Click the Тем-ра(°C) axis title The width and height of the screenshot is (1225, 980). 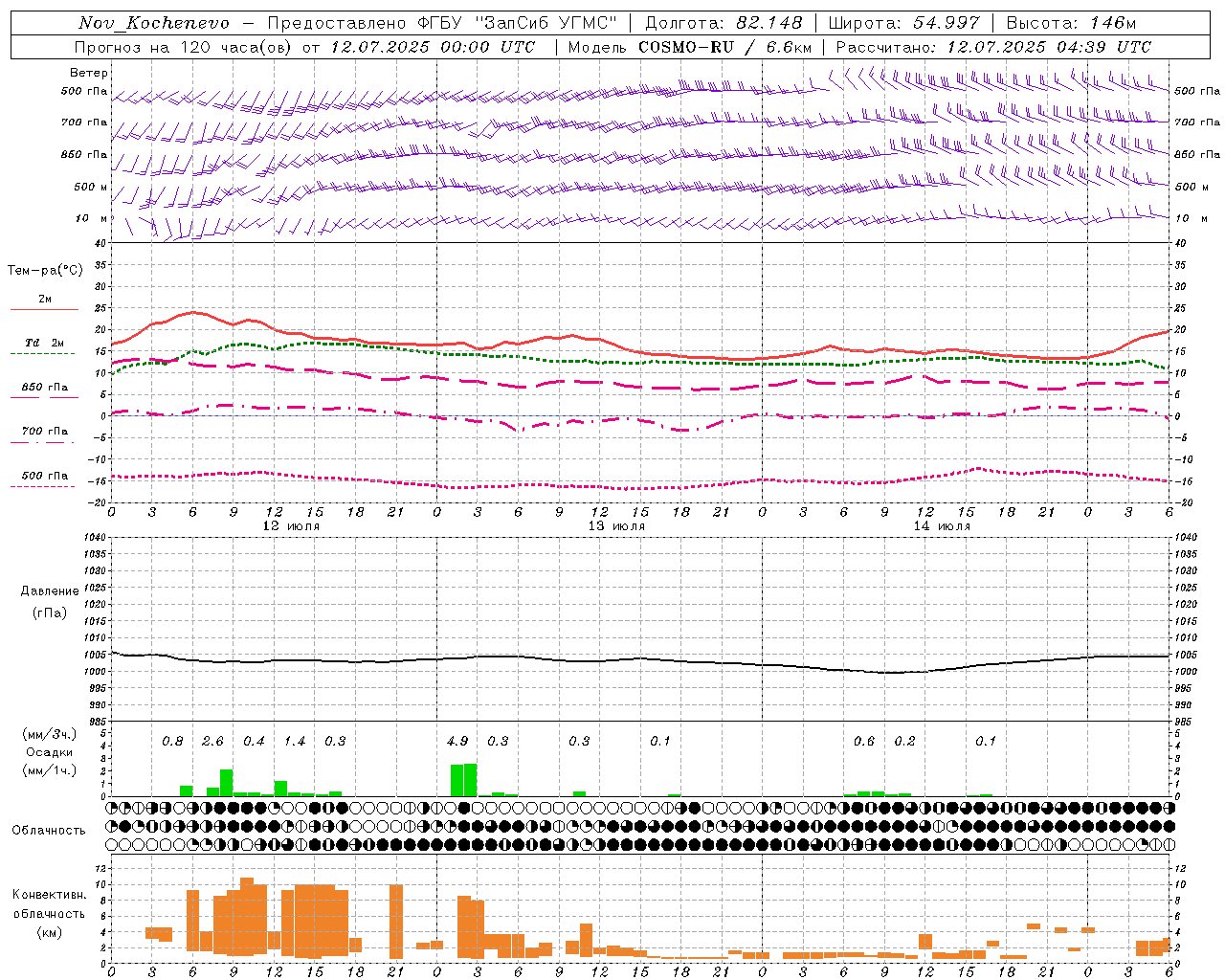coord(45,270)
